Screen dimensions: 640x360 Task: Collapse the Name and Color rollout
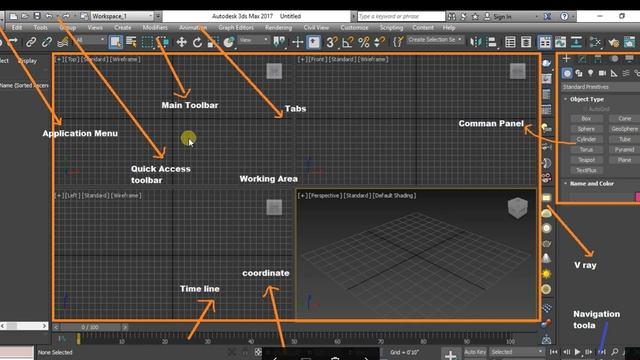click(591, 184)
